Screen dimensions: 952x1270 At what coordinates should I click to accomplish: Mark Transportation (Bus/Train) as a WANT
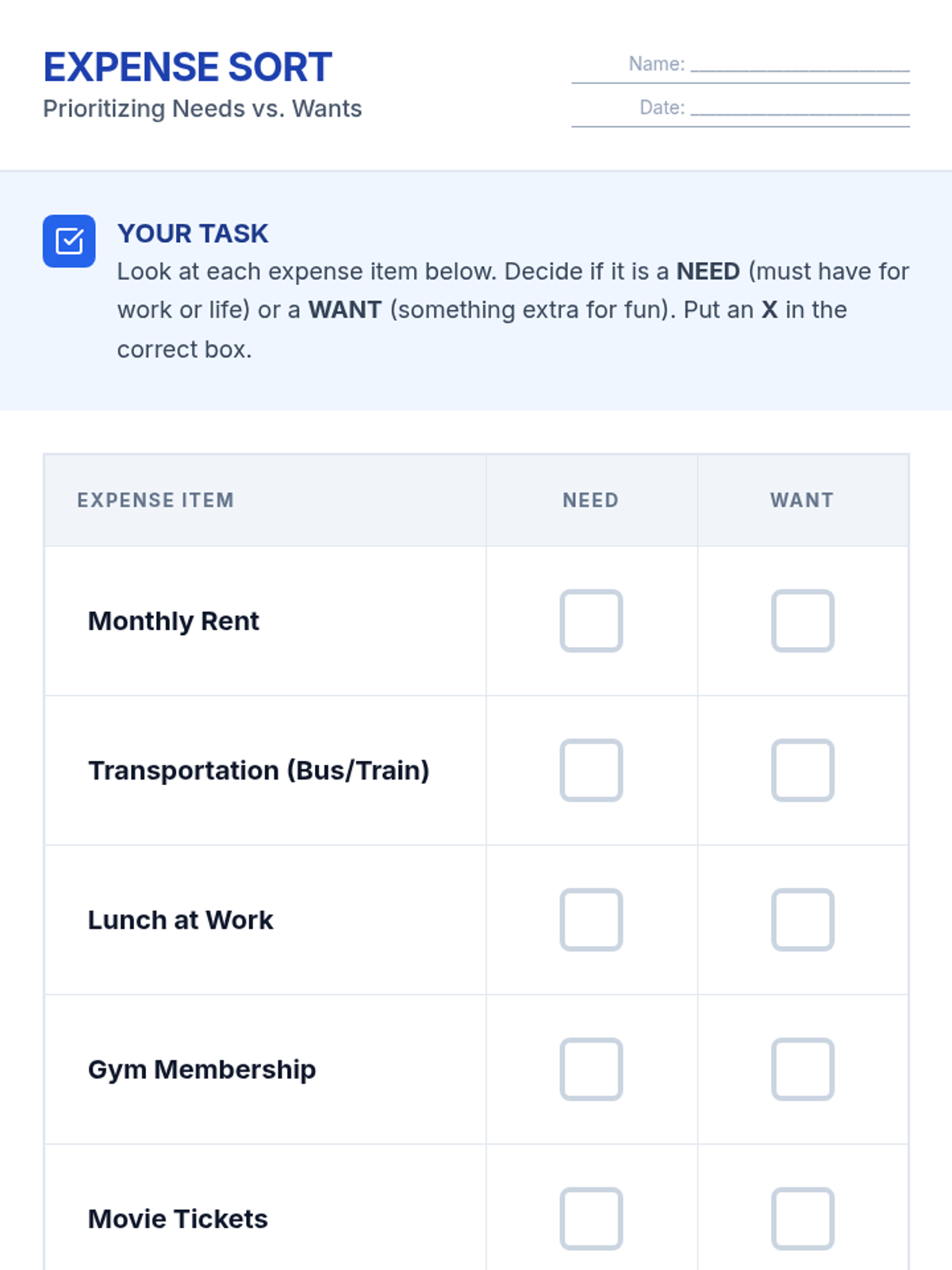click(x=802, y=770)
